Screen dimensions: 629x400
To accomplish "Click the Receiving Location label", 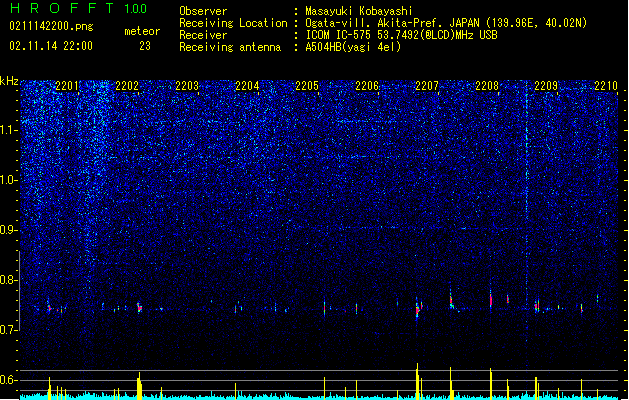I will [x=233, y=23].
